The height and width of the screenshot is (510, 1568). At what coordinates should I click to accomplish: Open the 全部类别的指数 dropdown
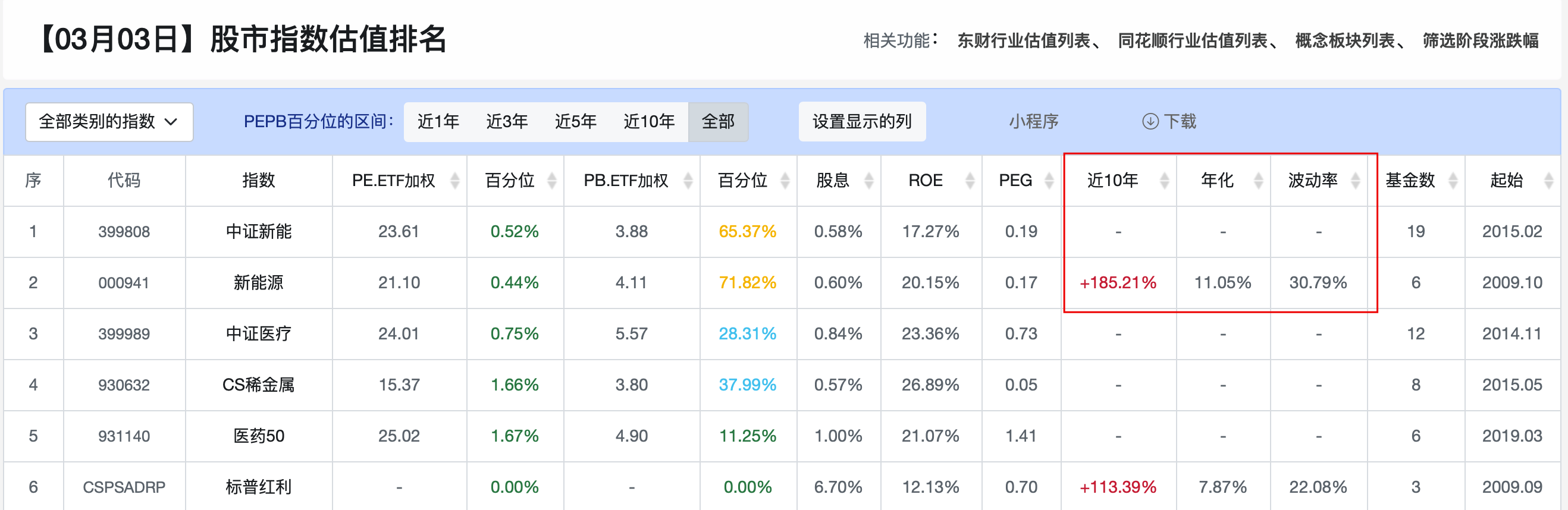pyautogui.click(x=109, y=122)
